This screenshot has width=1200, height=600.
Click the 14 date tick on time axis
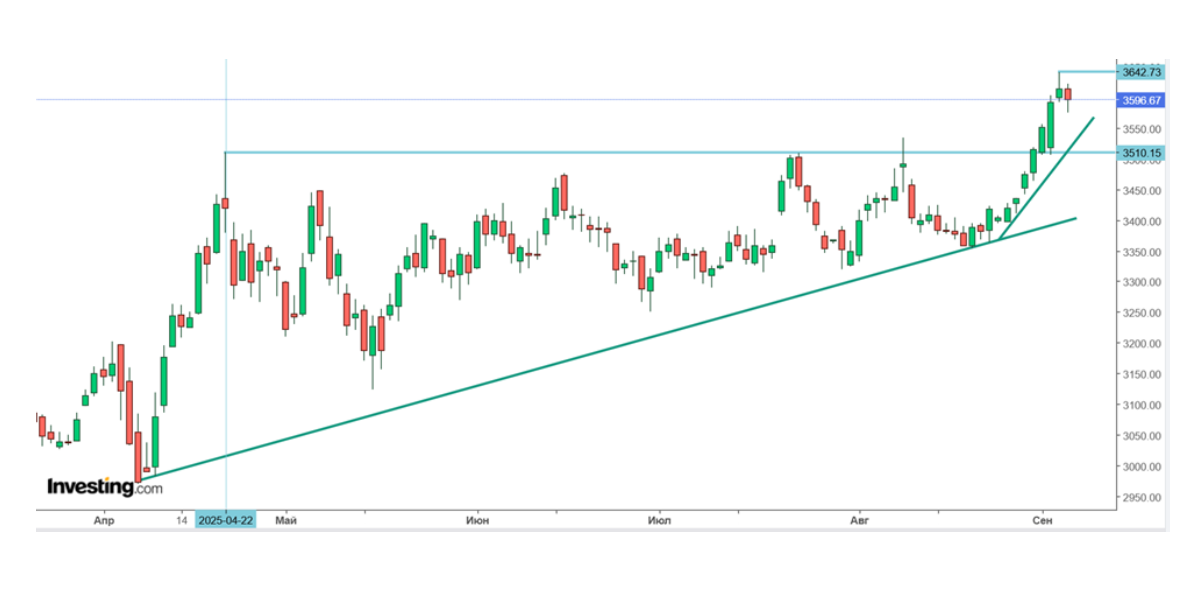[x=182, y=521]
